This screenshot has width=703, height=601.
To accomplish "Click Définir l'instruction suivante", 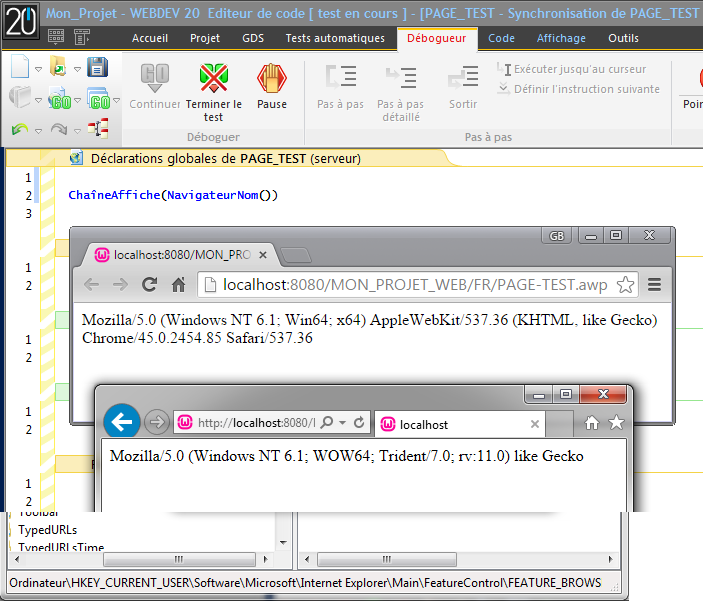I will pos(578,89).
